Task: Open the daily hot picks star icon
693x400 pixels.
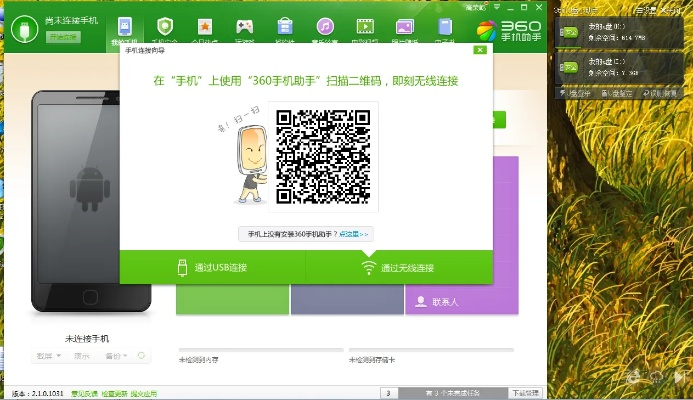Action: tap(205, 27)
